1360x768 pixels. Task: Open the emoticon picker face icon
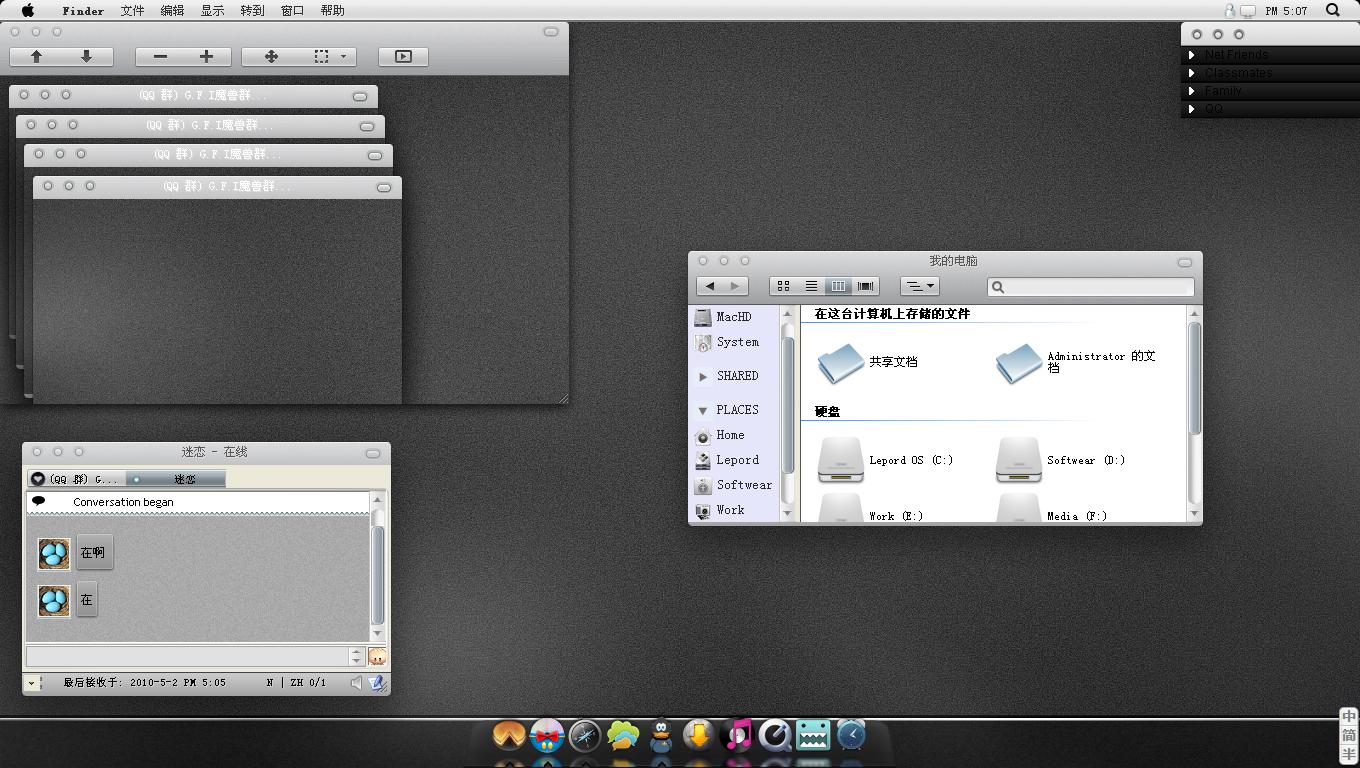[377, 656]
